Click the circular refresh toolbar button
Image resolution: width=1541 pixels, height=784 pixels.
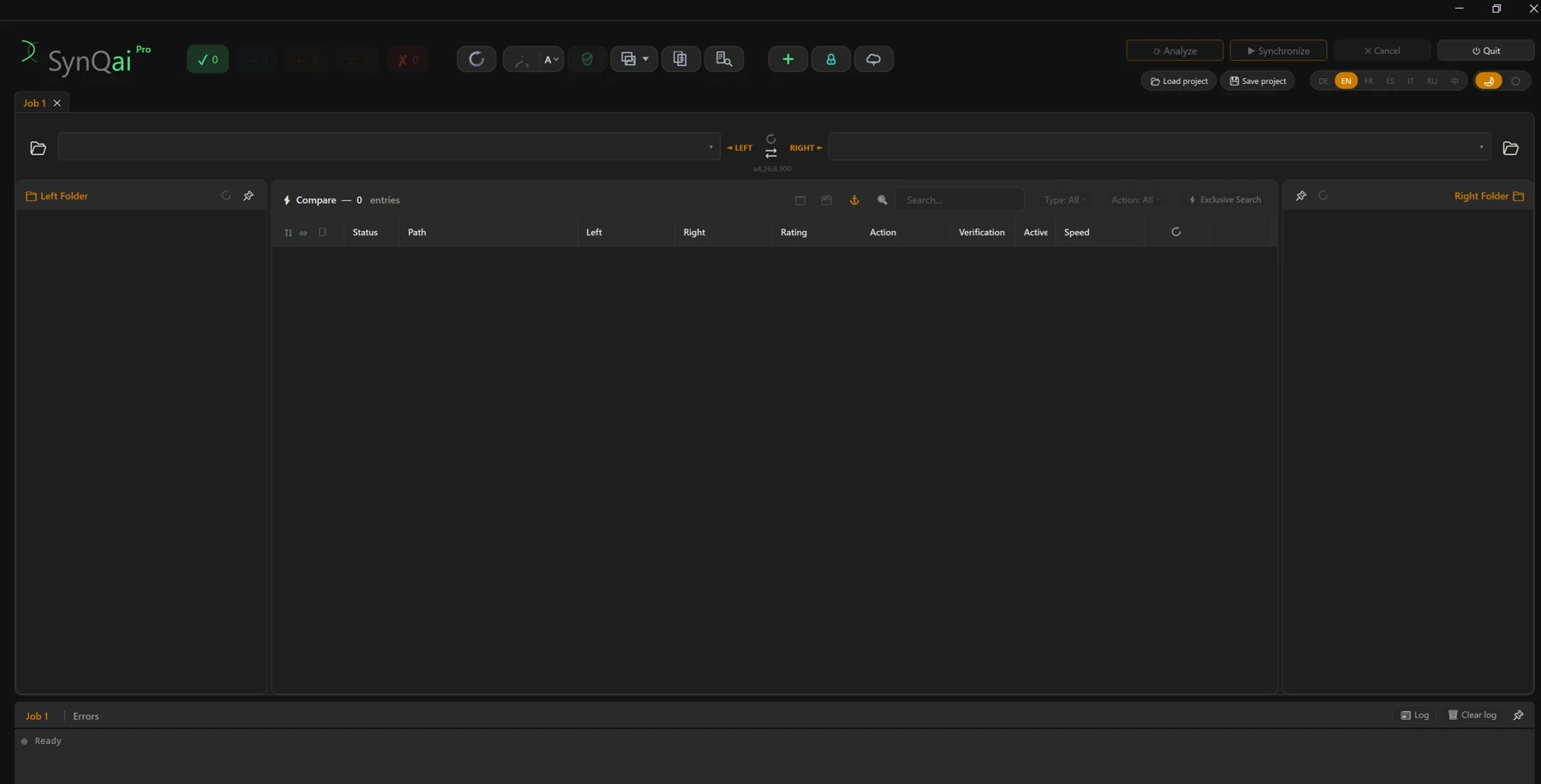(x=476, y=59)
